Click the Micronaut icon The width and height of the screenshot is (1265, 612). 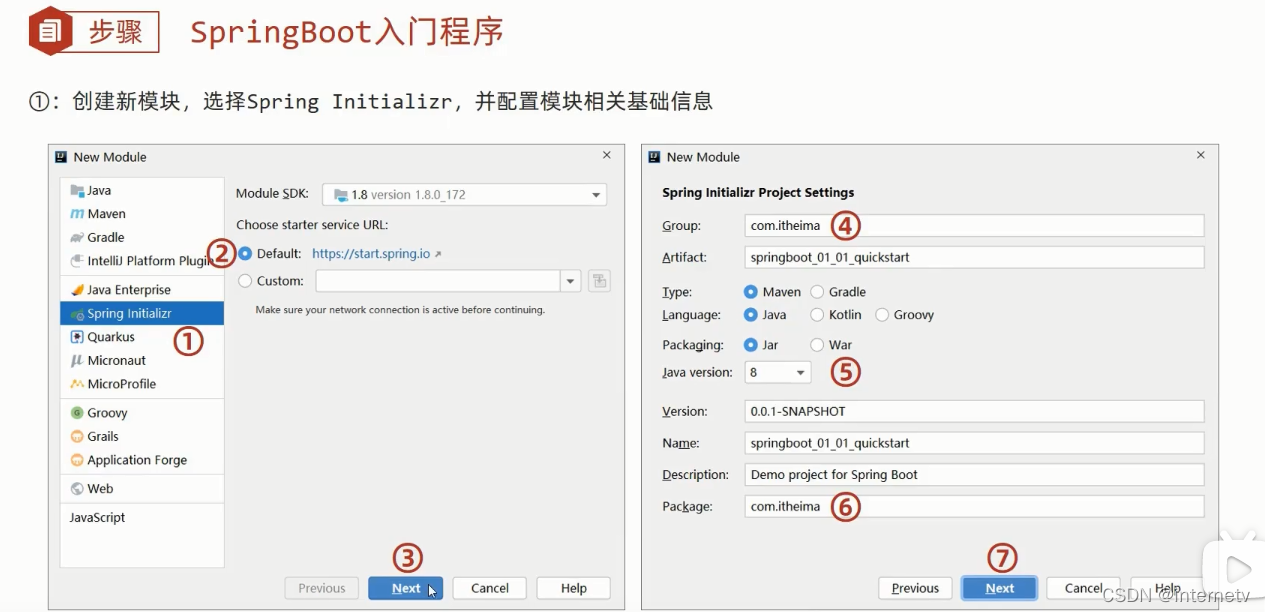tap(77, 360)
